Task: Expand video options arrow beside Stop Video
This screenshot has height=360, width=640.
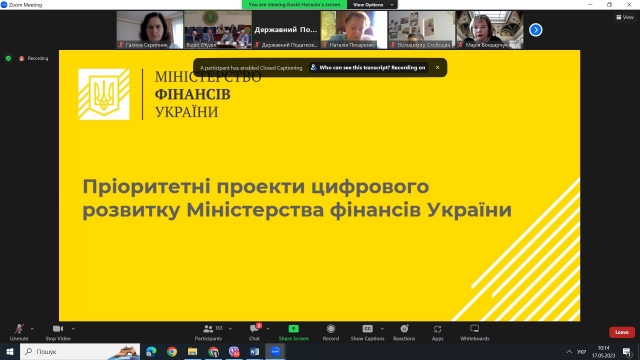Action: [x=73, y=329]
